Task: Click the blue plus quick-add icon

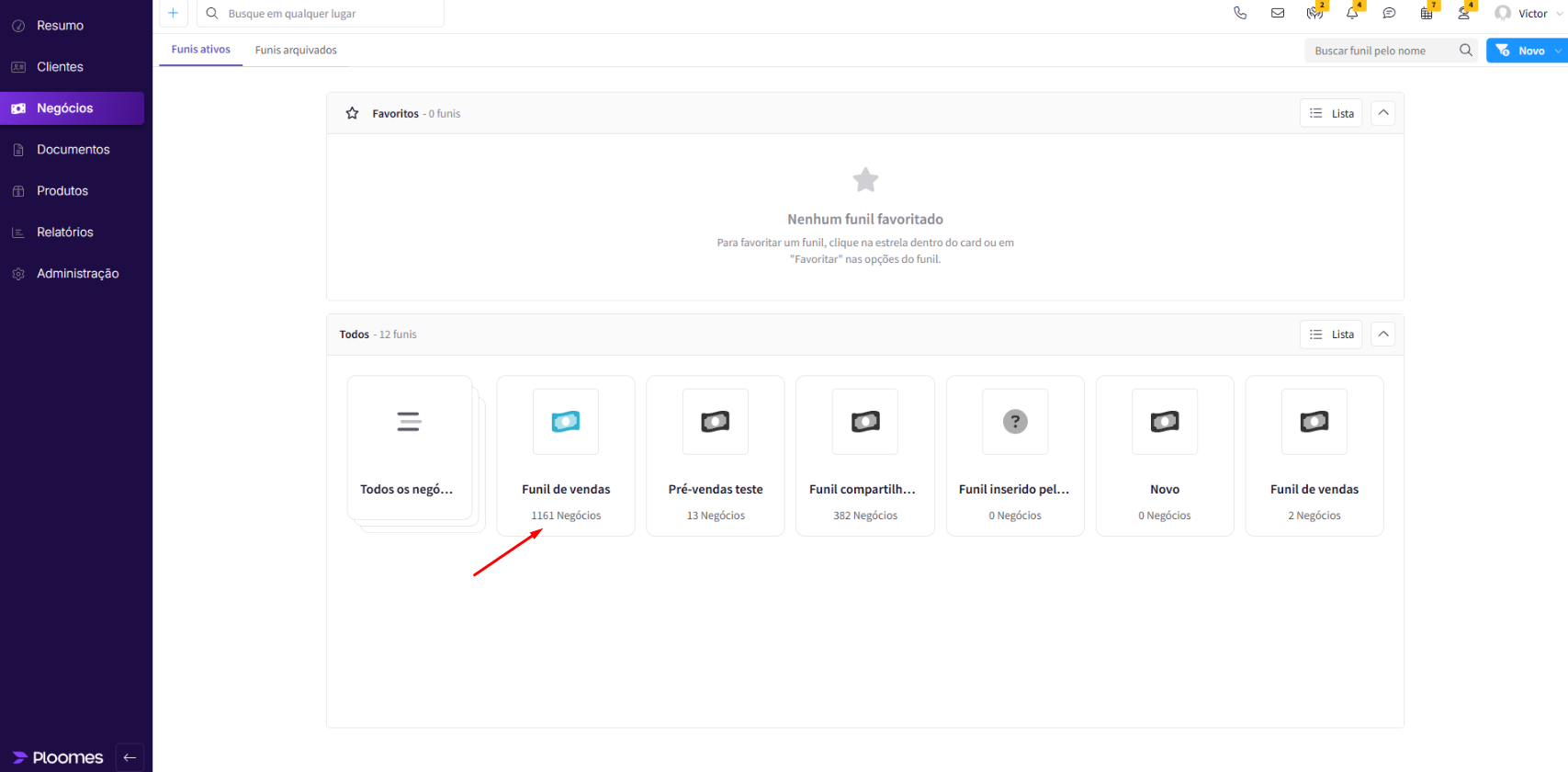Action: click(173, 13)
